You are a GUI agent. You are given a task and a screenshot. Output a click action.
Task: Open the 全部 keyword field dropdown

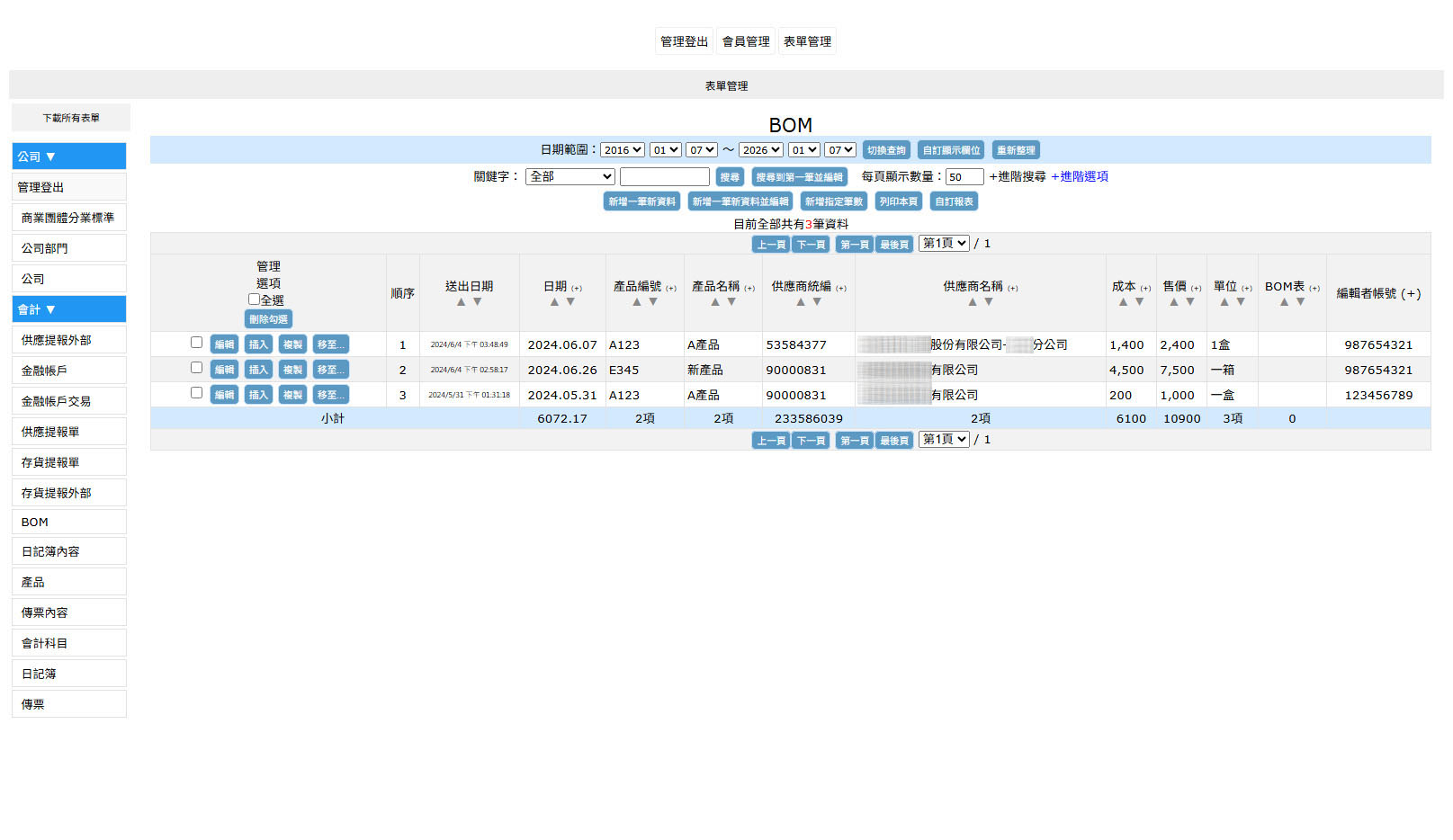tap(570, 177)
